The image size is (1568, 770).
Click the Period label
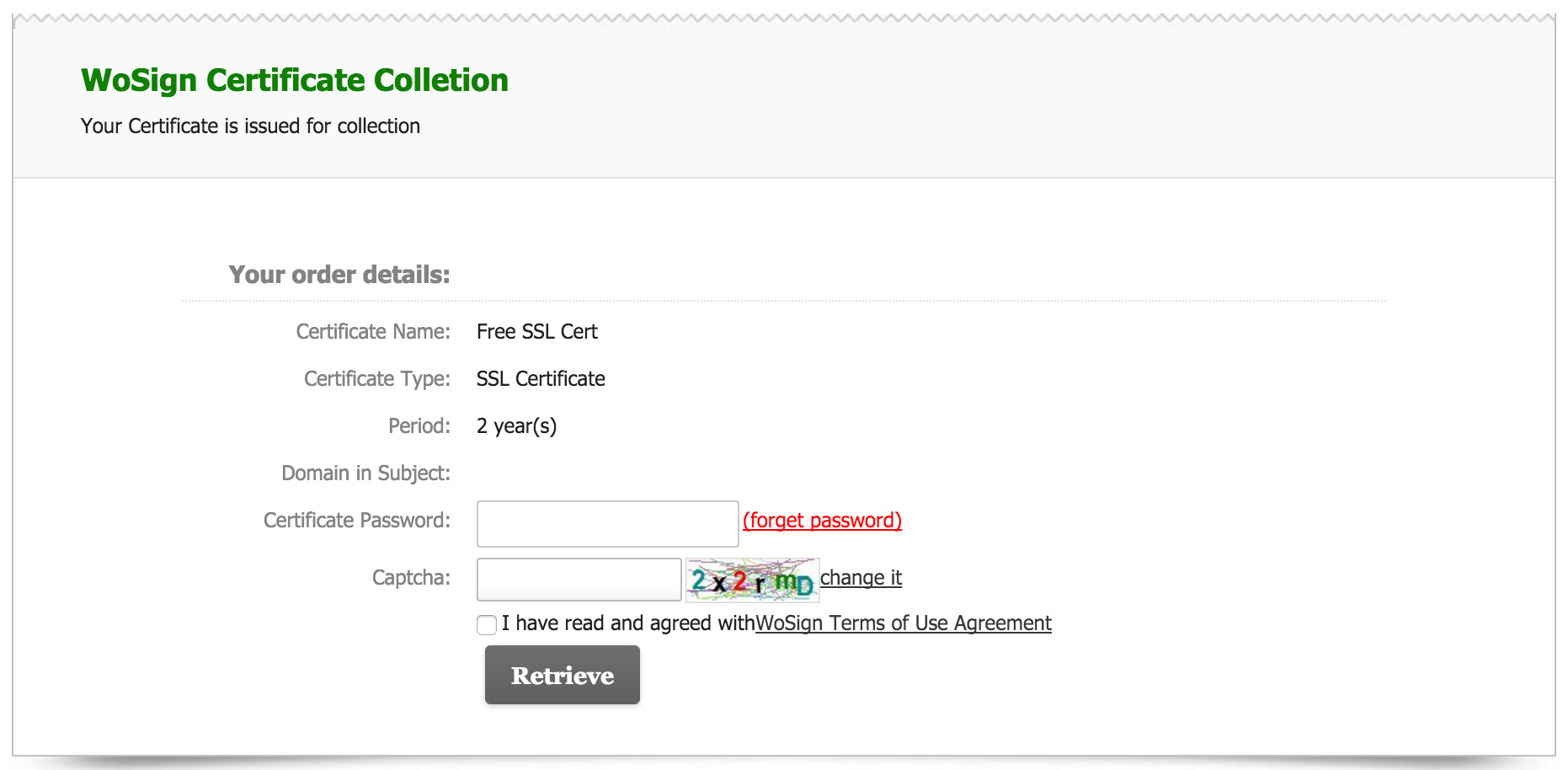coord(419,426)
